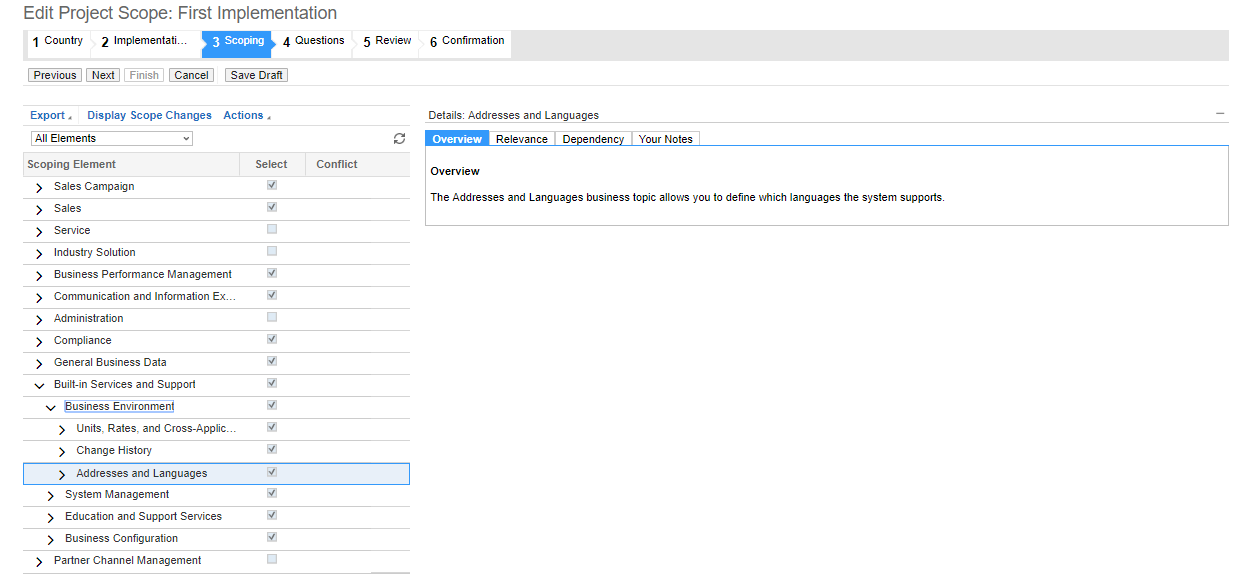Open the Your Notes tab
This screenshot has width=1247, height=583.
pyautogui.click(x=665, y=139)
